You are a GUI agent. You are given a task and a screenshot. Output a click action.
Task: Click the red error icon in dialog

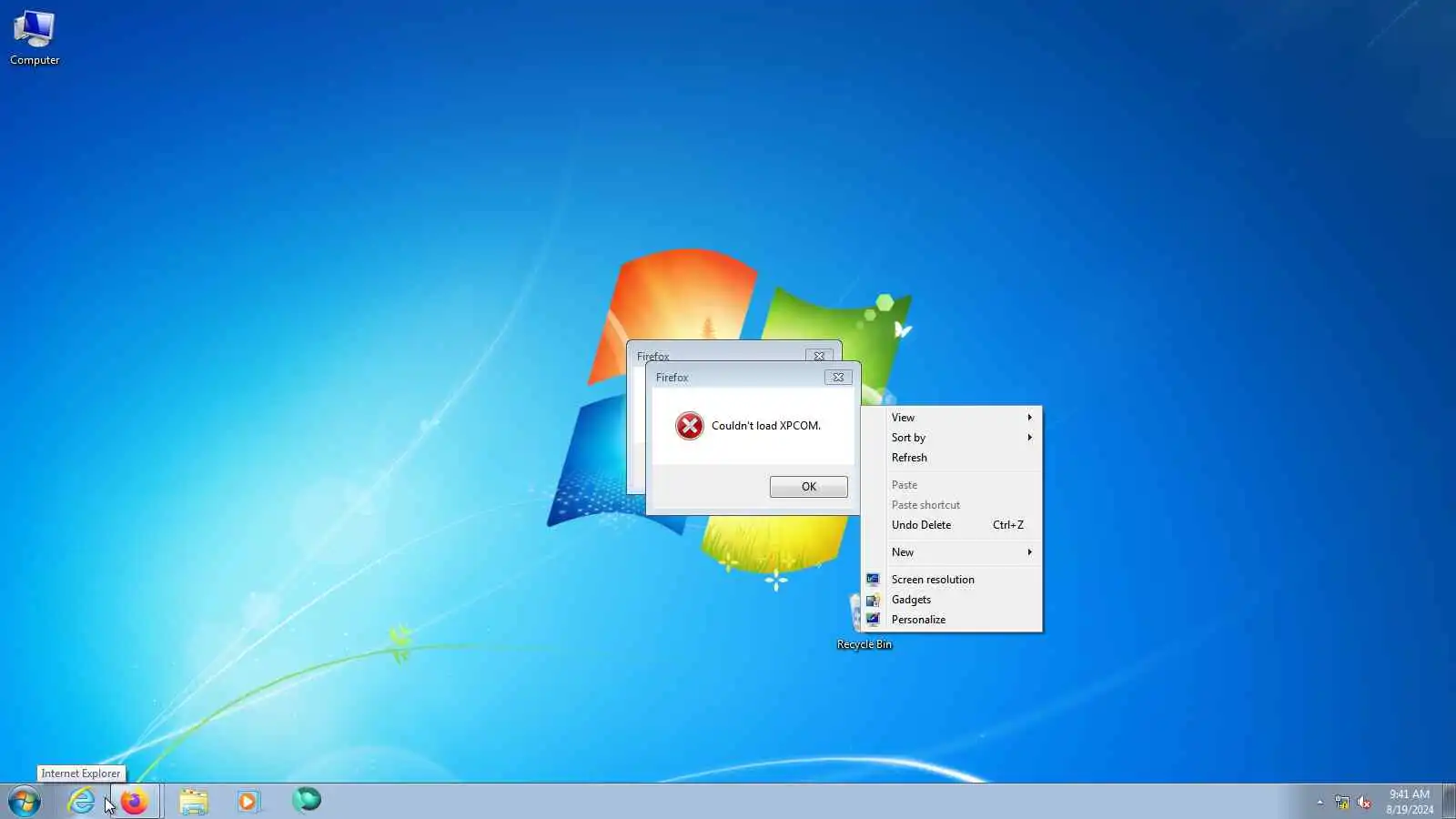coord(690,425)
